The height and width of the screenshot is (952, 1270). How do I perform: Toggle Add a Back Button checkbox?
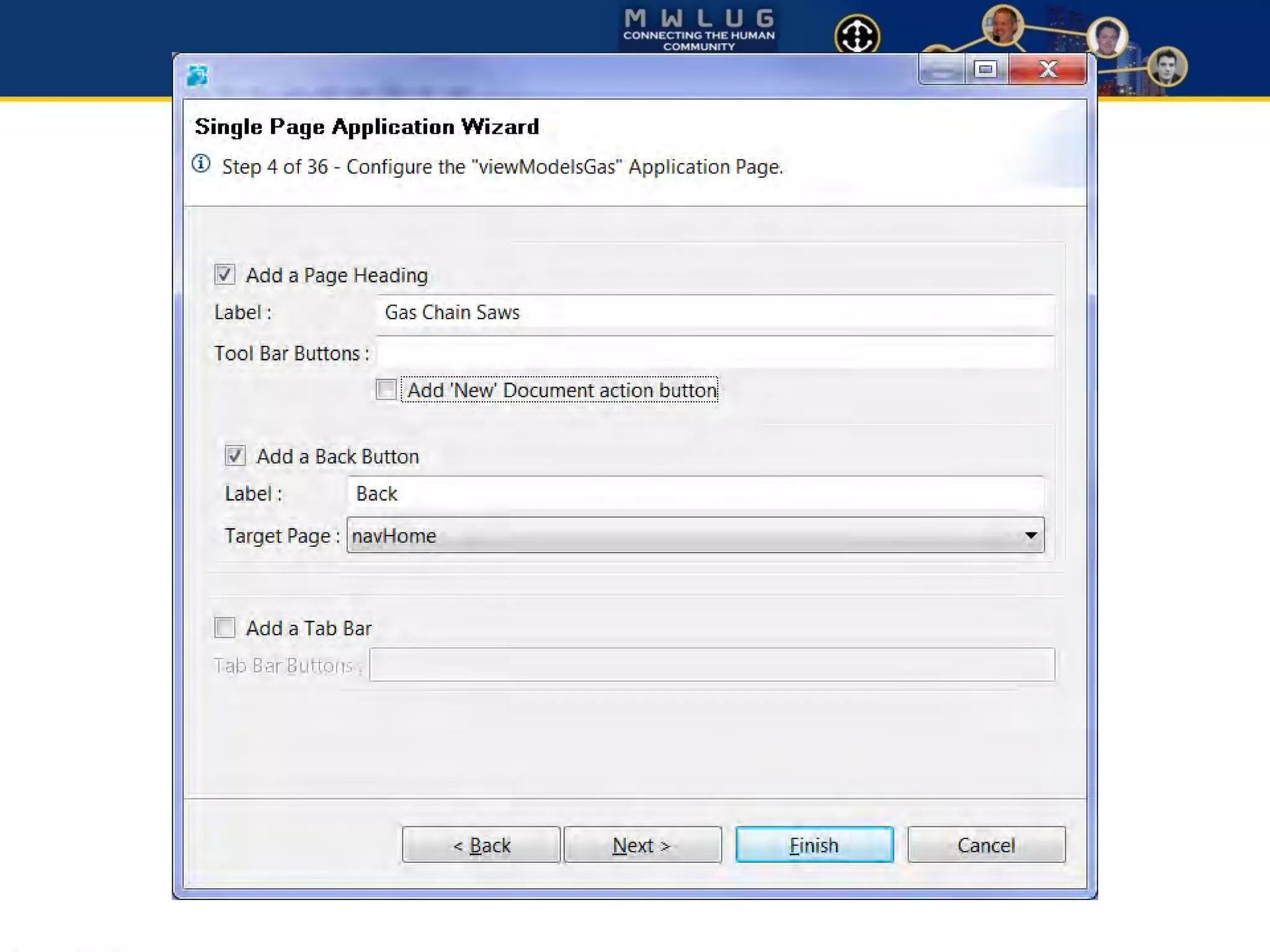(235, 456)
